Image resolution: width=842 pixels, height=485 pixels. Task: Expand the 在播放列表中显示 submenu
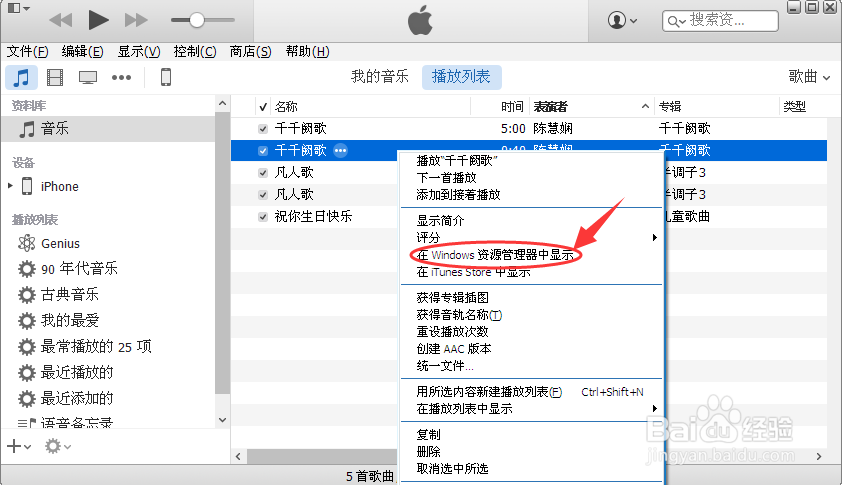point(531,409)
